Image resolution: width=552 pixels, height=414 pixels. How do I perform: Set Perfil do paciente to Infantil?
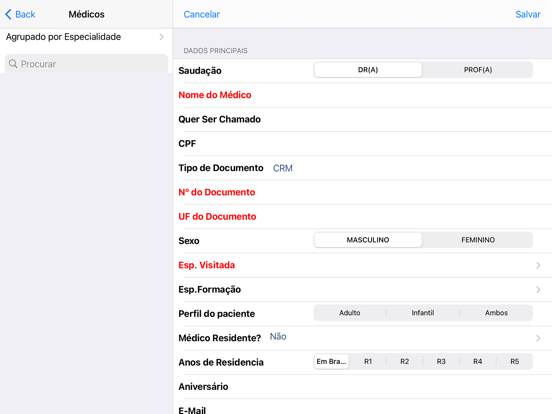pos(423,313)
